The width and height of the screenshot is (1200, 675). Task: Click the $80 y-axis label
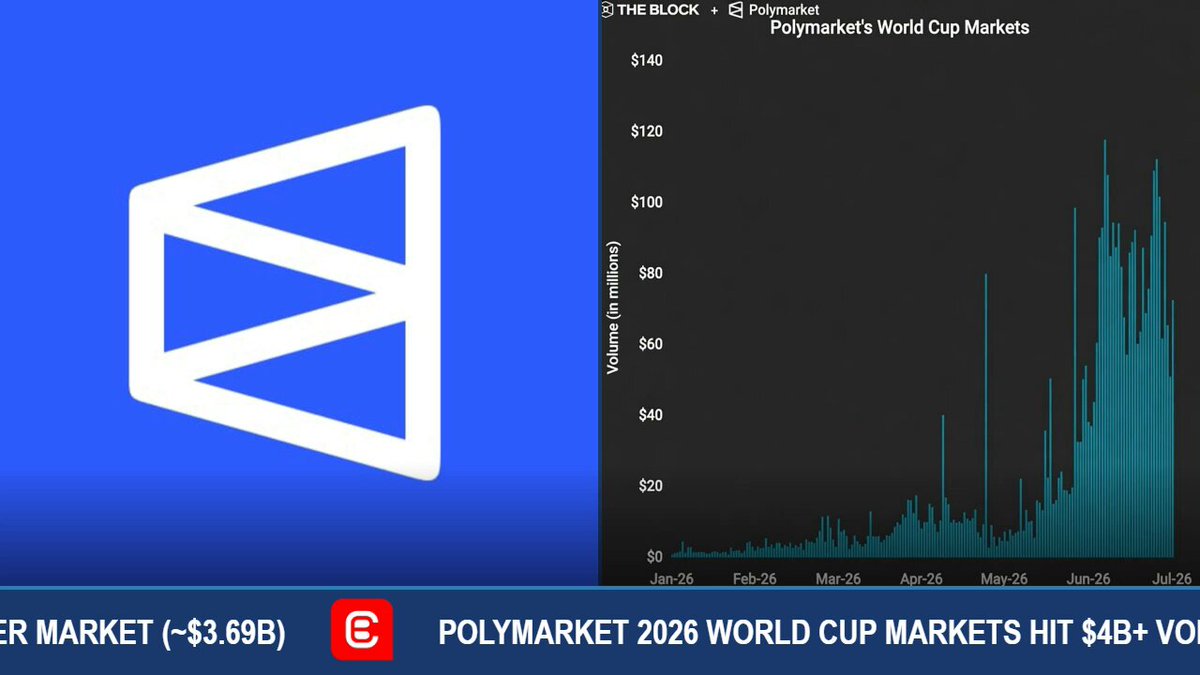[x=650, y=273]
